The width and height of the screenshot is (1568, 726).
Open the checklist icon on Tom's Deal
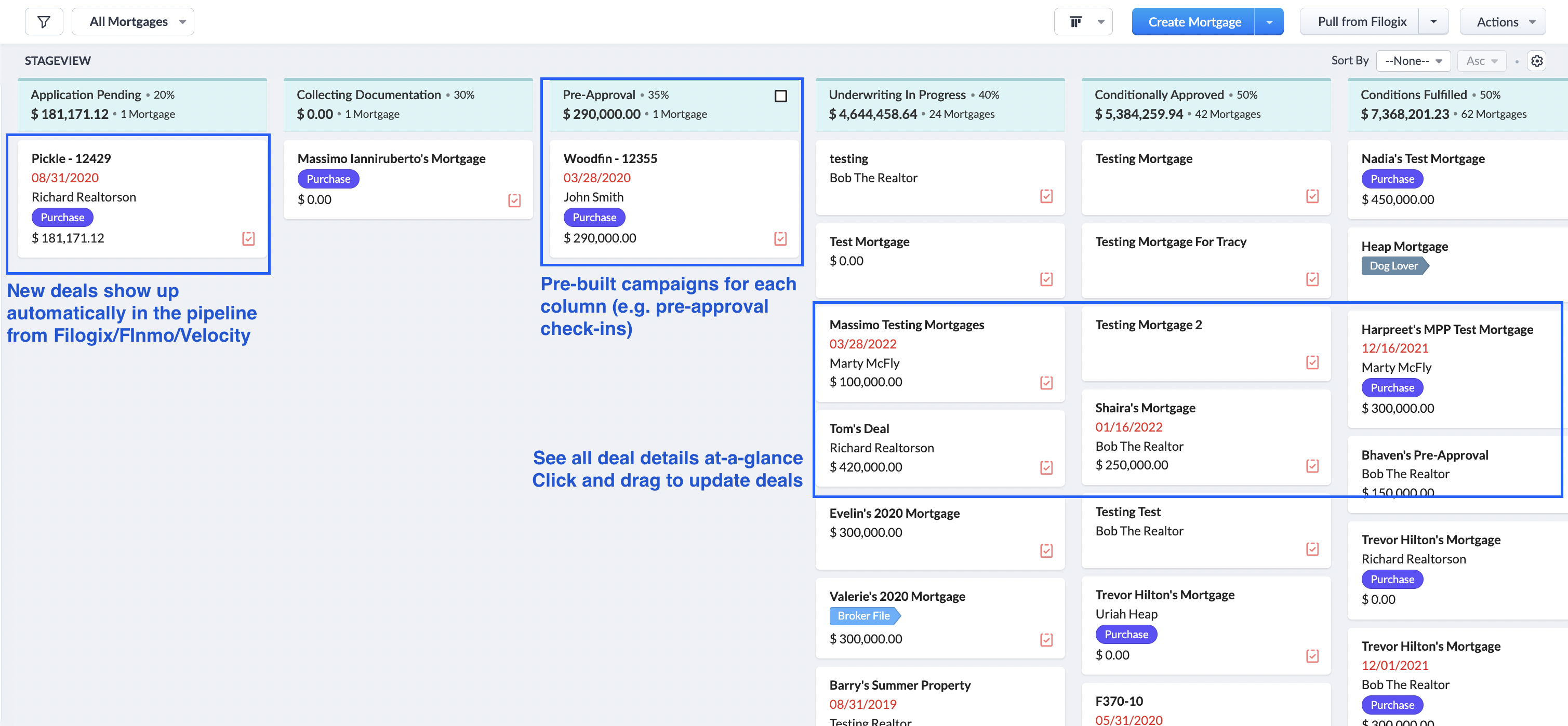tap(1046, 468)
